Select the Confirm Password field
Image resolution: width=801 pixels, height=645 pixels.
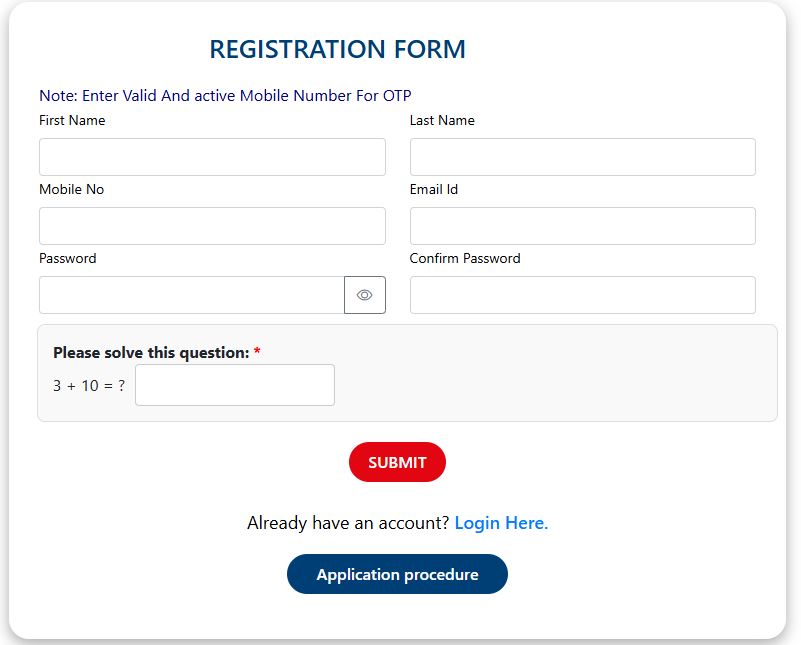click(x=582, y=295)
